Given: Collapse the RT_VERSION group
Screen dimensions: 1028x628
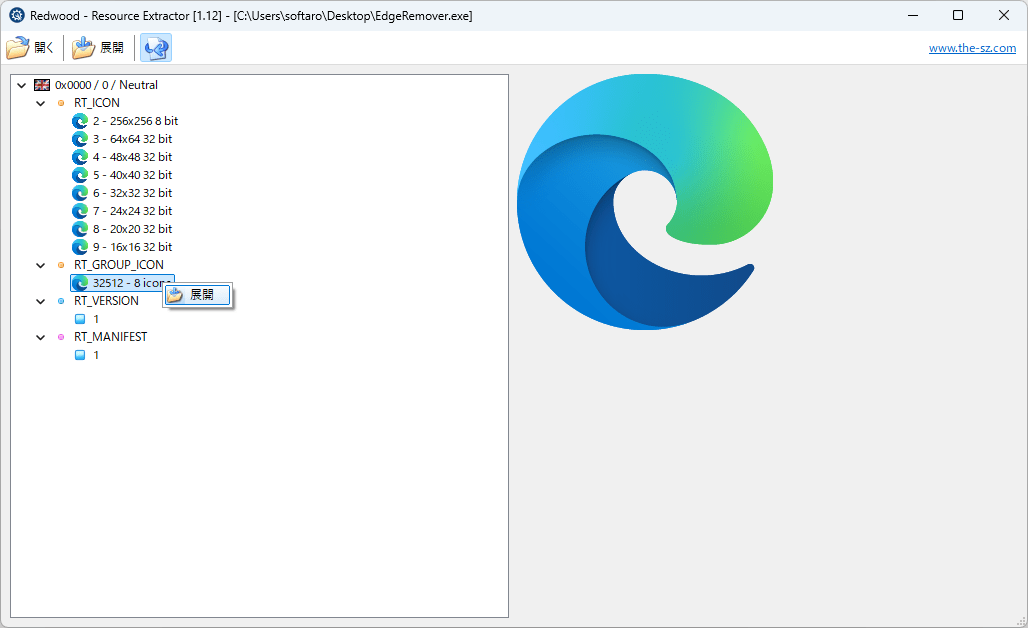Looking at the screenshot, I should [x=41, y=301].
